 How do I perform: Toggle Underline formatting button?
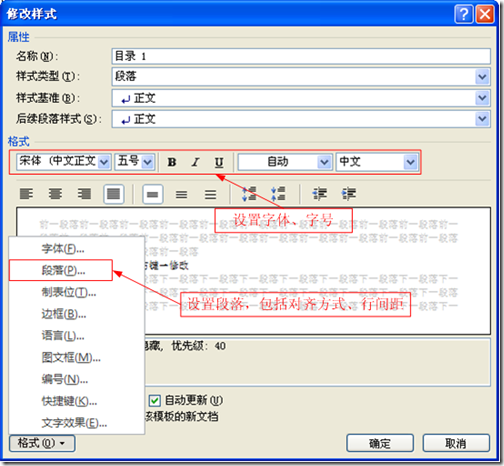219,162
